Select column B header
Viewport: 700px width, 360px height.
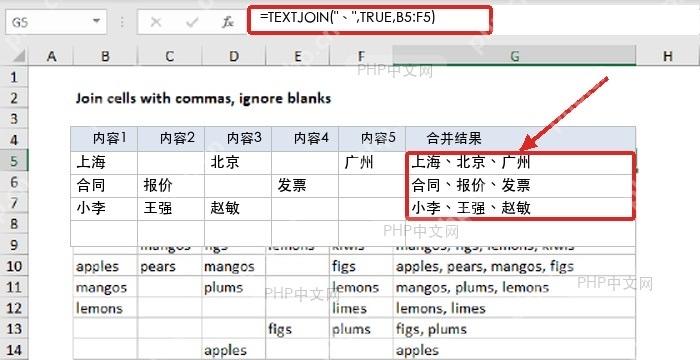tap(105, 56)
